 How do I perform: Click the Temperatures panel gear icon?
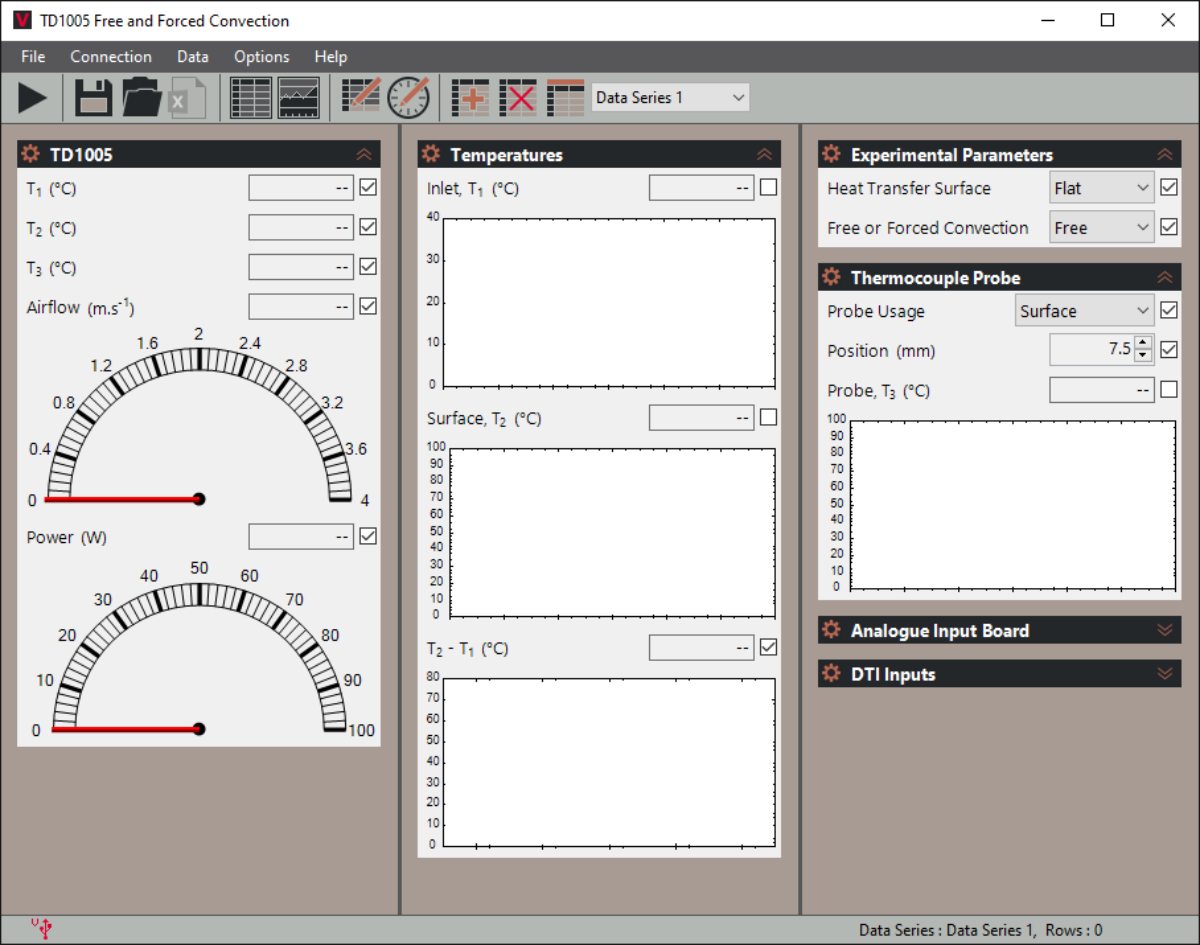tap(431, 154)
